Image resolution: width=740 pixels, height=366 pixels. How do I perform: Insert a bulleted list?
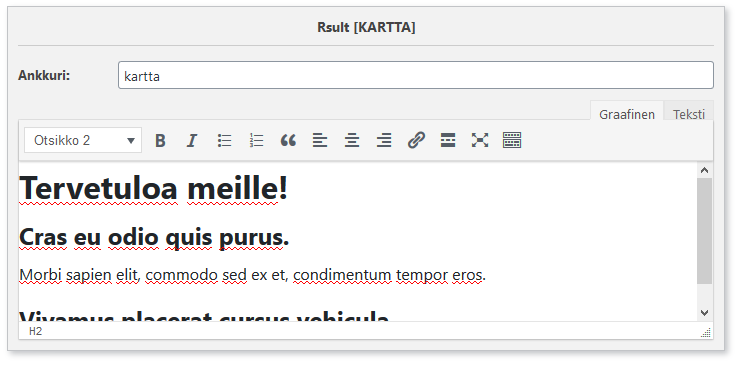coord(224,141)
